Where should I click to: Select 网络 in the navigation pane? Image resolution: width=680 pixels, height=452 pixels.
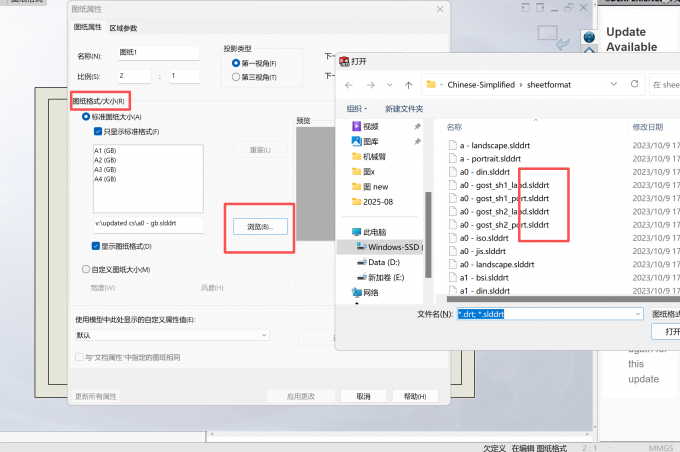pyautogui.click(x=370, y=293)
